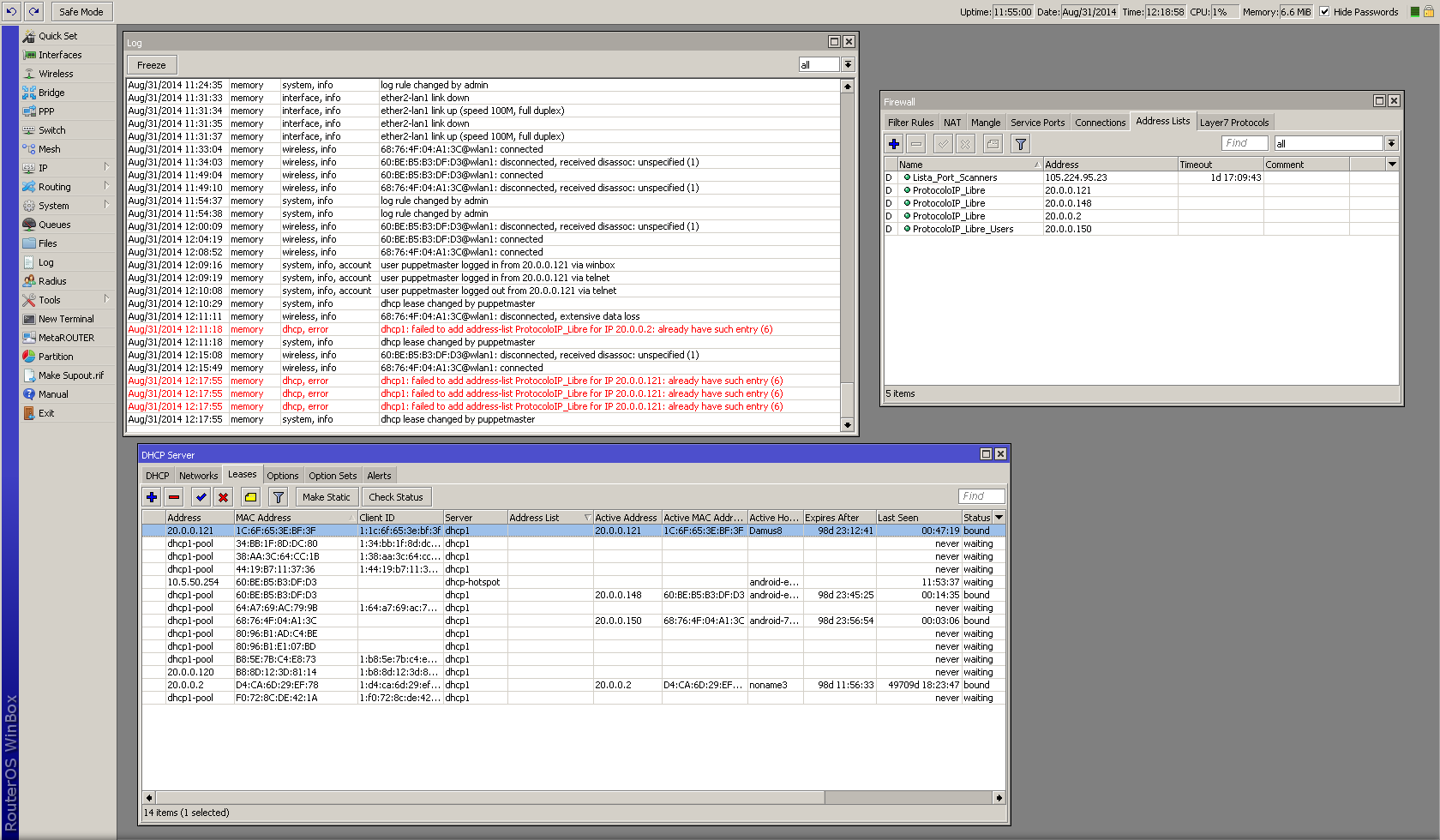The height and width of the screenshot is (840, 1440).
Task: Select the Lista_Port_Scanners address list entry
Action: coord(1142,177)
